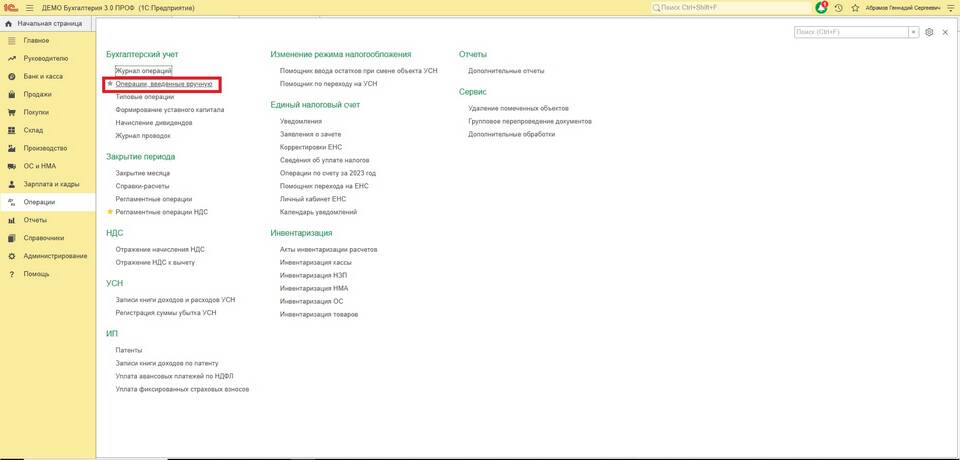Click the global search field

730,7
